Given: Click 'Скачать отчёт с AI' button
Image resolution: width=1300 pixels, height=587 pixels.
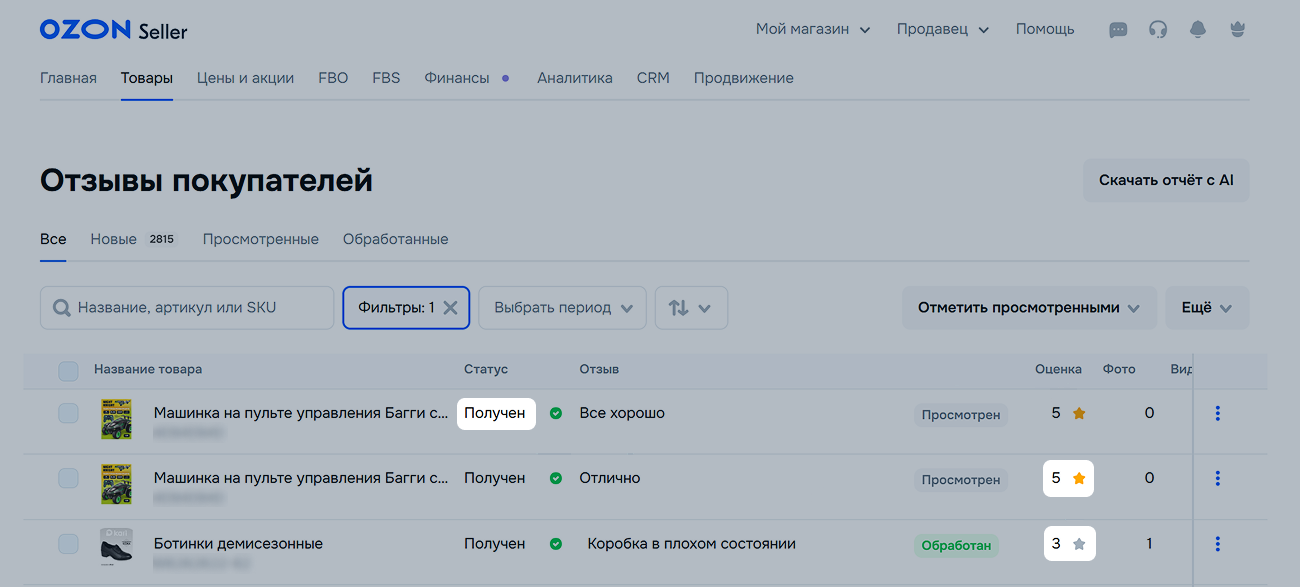Looking at the screenshot, I should pyautogui.click(x=1166, y=181).
